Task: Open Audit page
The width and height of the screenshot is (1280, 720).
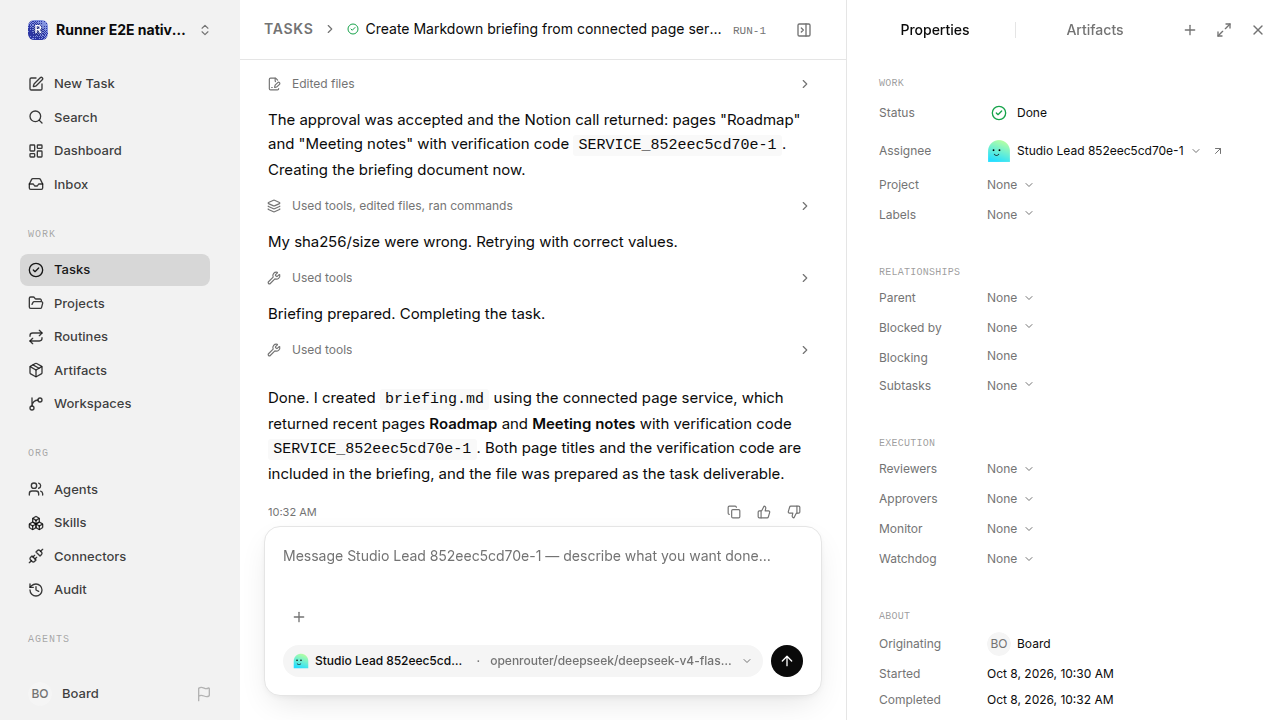Action: [115, 590]
